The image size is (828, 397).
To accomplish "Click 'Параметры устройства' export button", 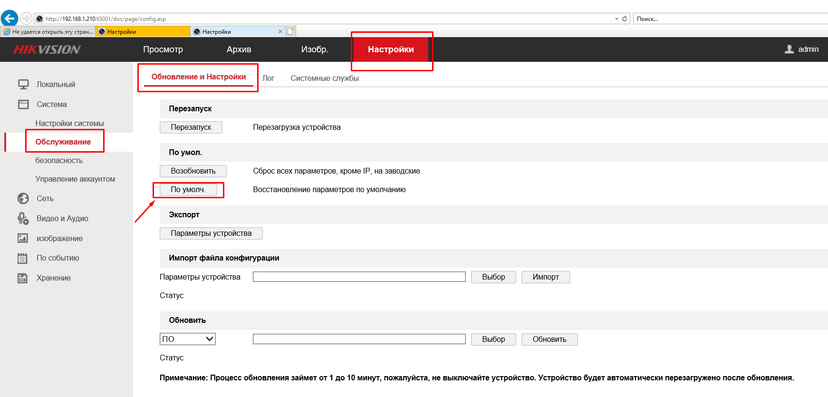I will (x=211, y=233).
